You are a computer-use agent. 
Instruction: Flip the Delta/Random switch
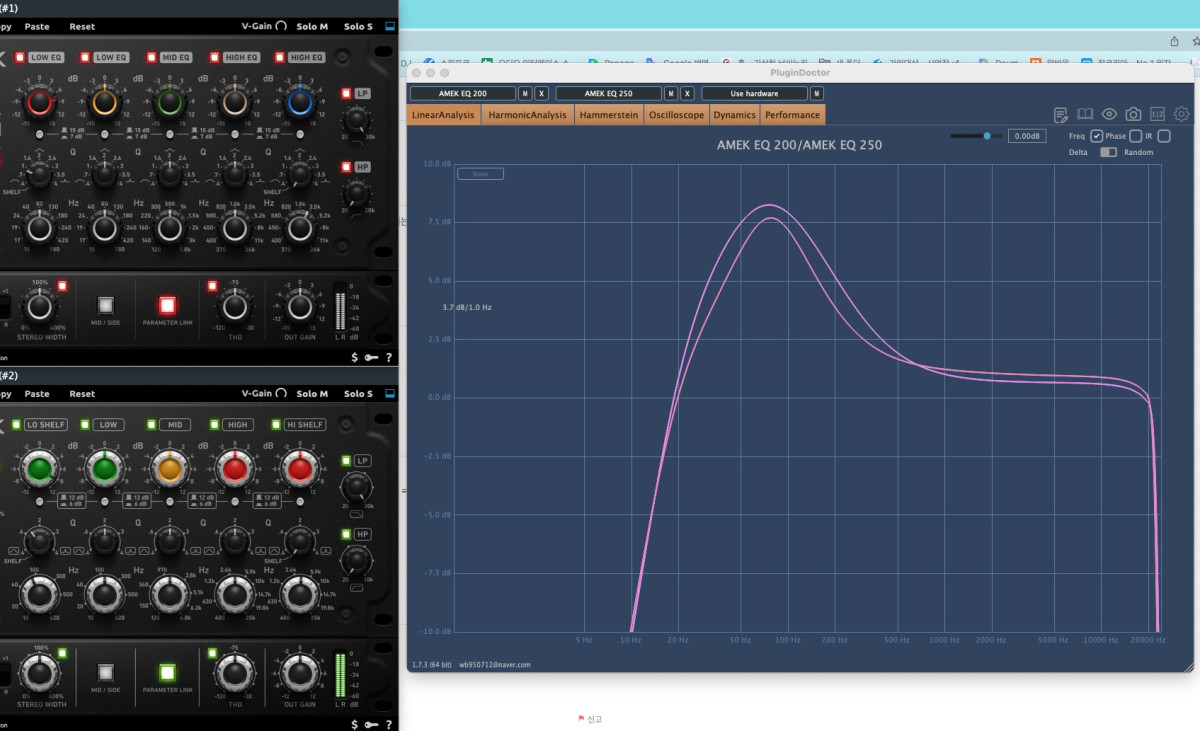1108,152
